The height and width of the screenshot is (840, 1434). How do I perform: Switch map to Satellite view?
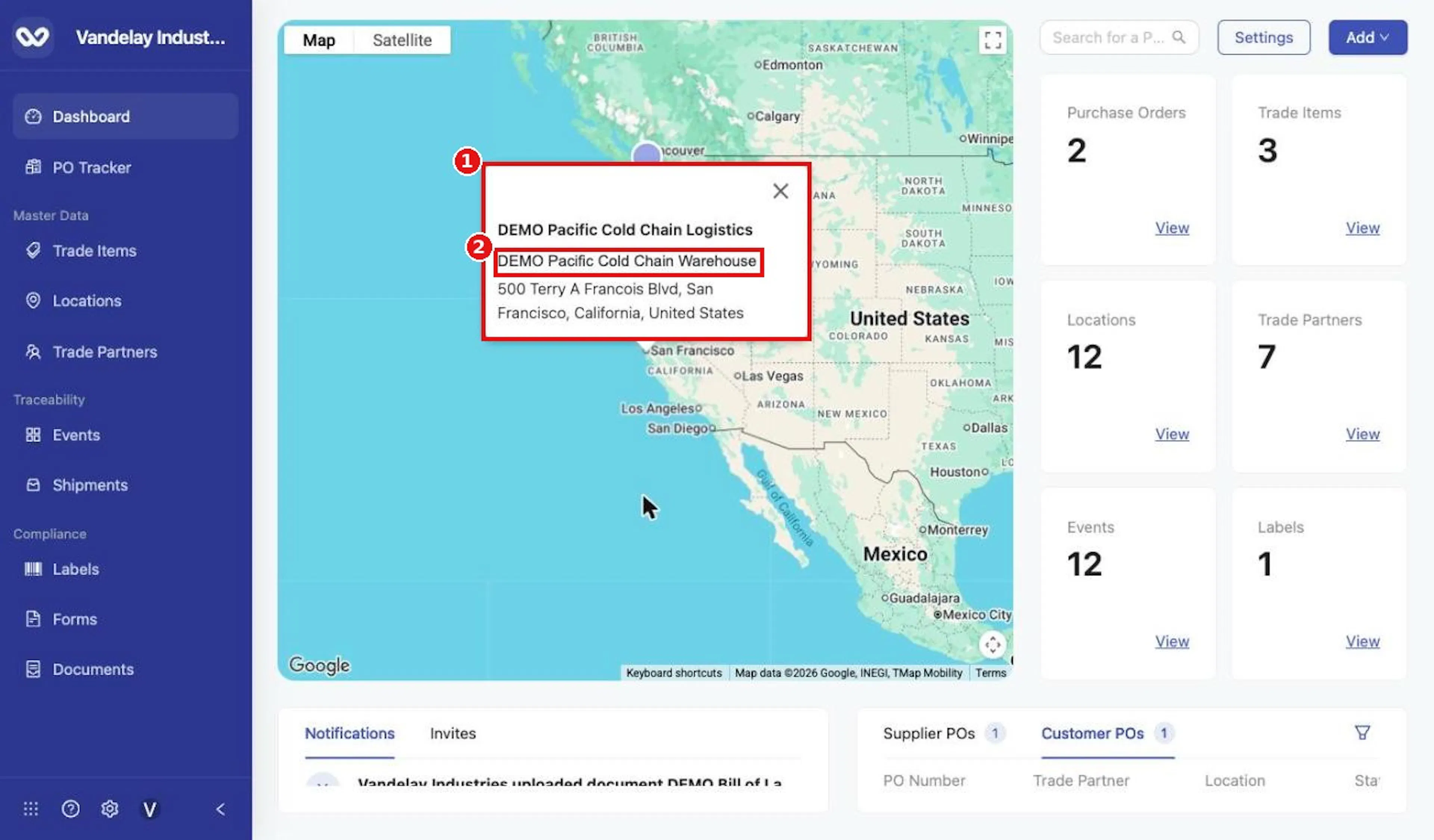402,40
